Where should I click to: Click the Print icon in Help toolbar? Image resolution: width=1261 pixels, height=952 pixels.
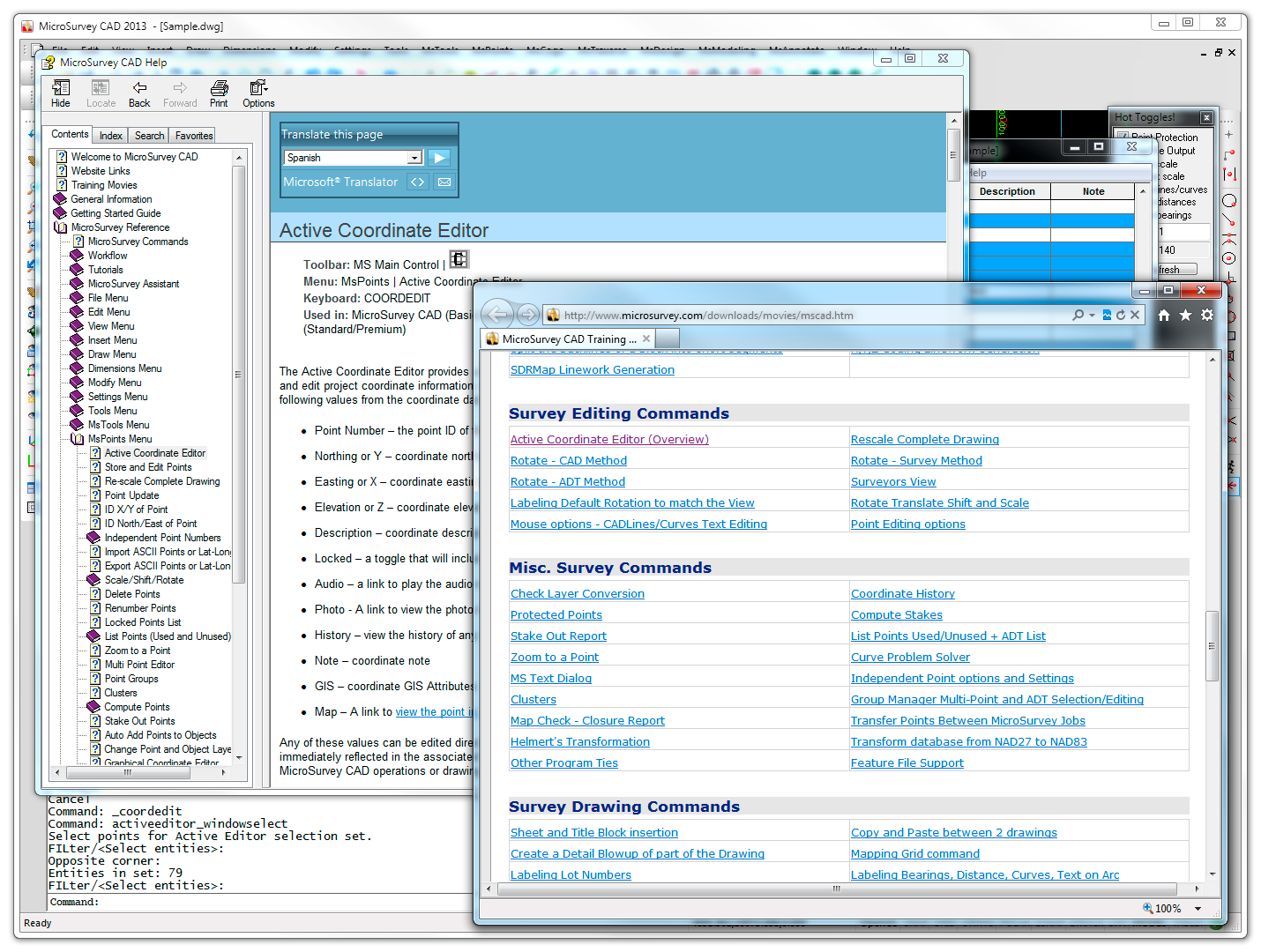tap(219, 93)
